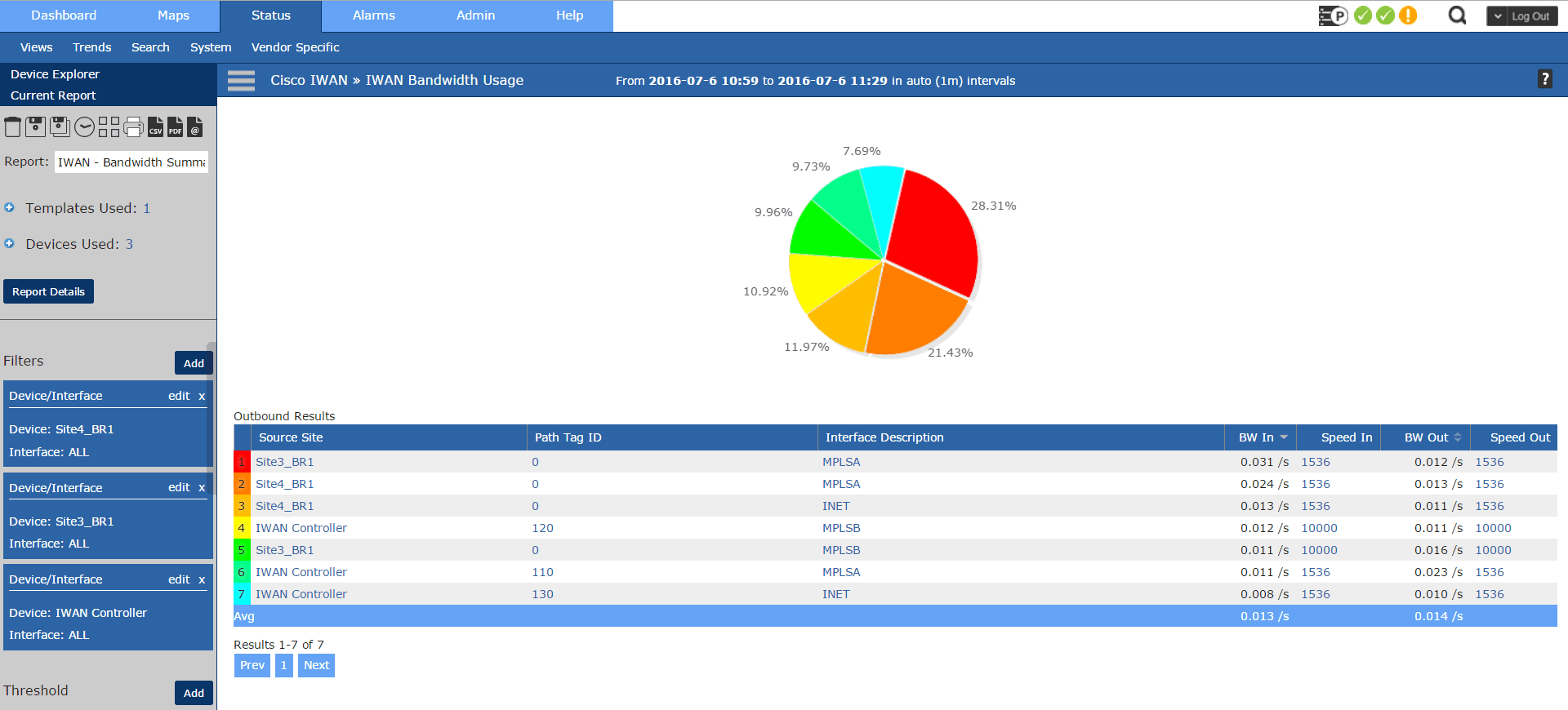Click the server P status icon
The image size is (1568, 710).
point(1333,16)
